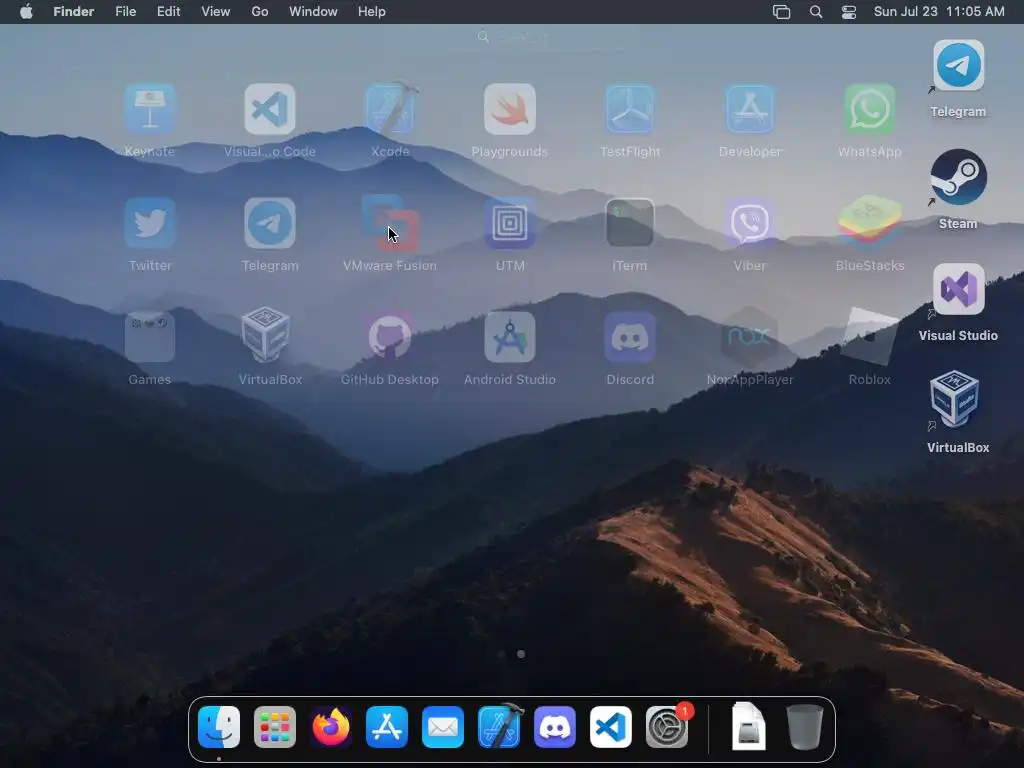Open Mail from the Dock
Viewport: 1024px width, 768px height.
(x=443, y=727)
